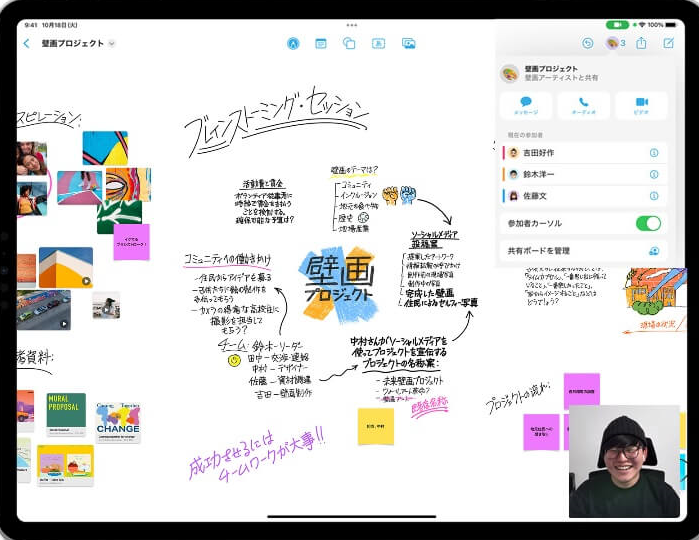699x540 pixels.
Task: Toggle the 参加者カーソル switch off
Action: (x=648, y=223)
